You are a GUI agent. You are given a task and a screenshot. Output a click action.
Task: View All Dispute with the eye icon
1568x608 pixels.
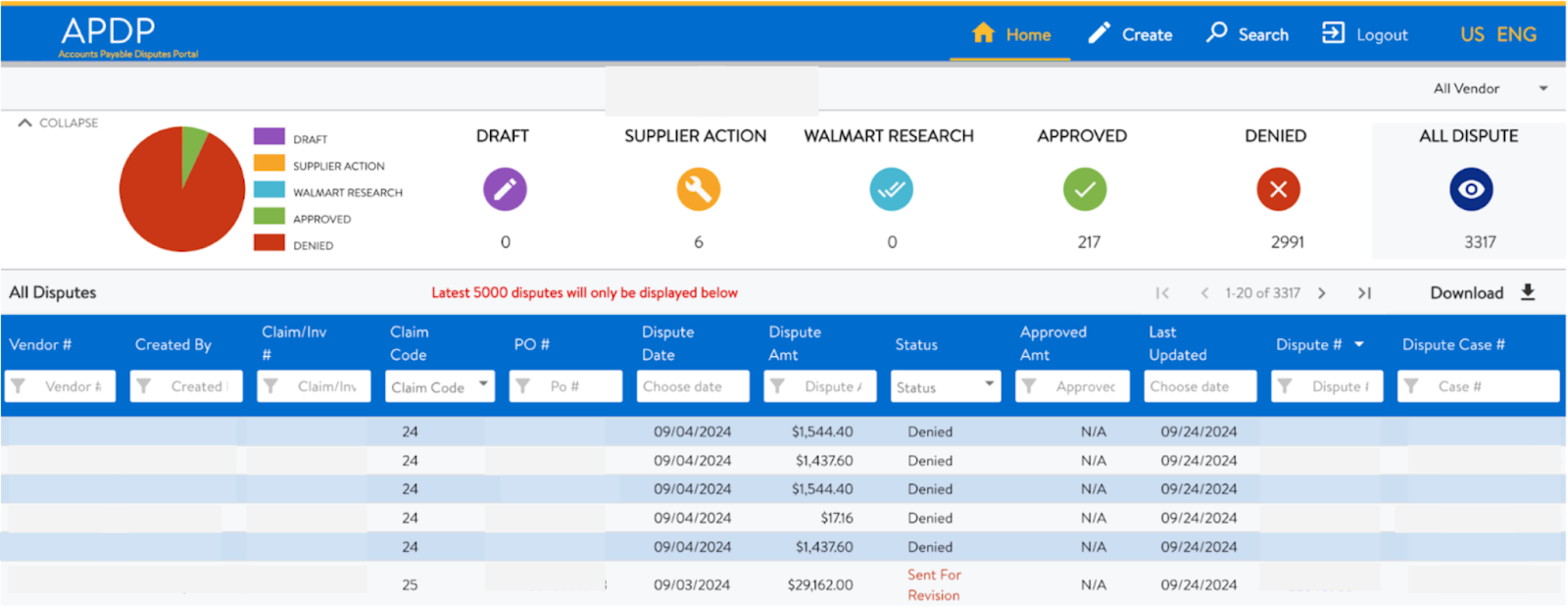pos(1472,189)
